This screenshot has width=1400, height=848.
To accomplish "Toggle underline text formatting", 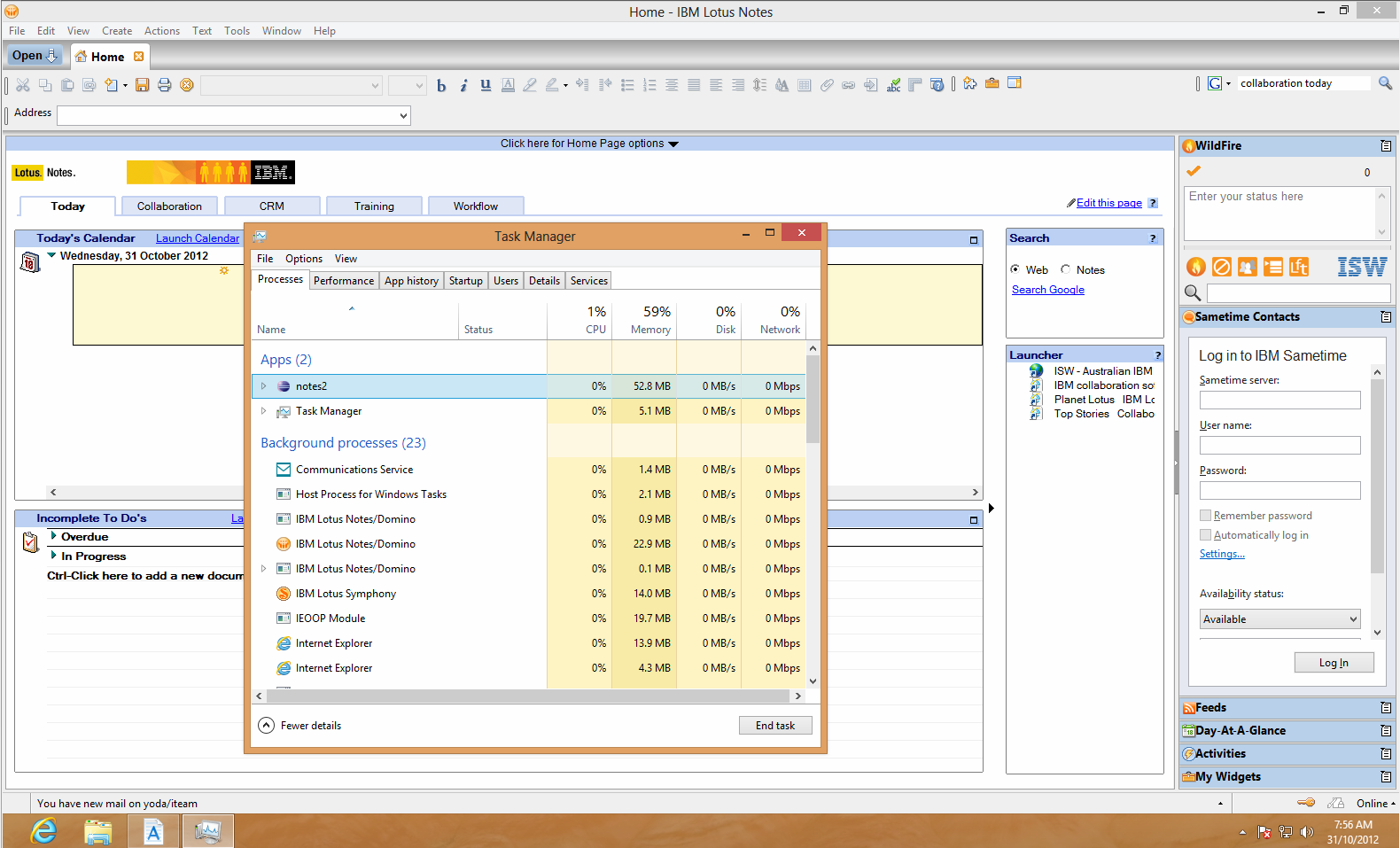I will (486, 85).
